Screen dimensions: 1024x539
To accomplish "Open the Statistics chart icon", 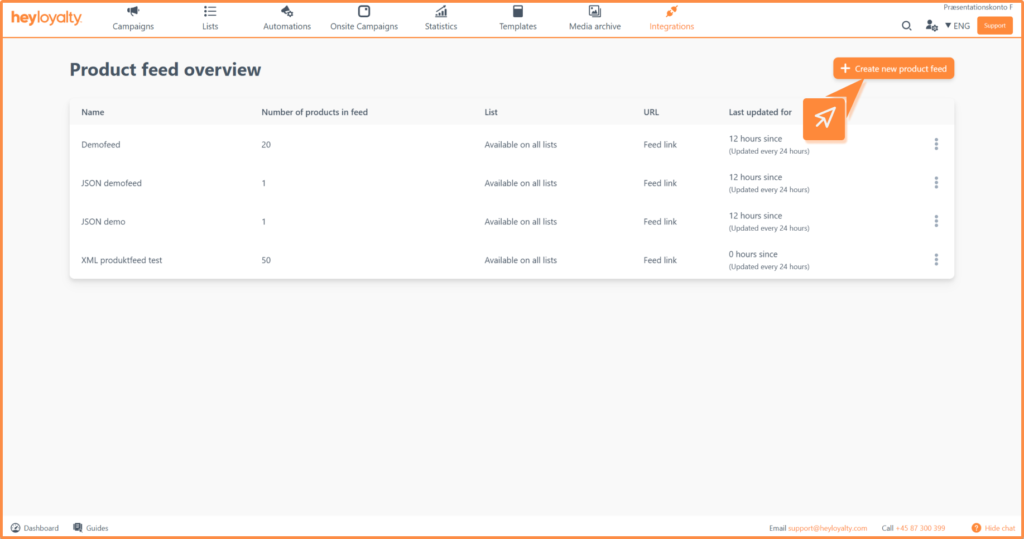I will [441, 11].
